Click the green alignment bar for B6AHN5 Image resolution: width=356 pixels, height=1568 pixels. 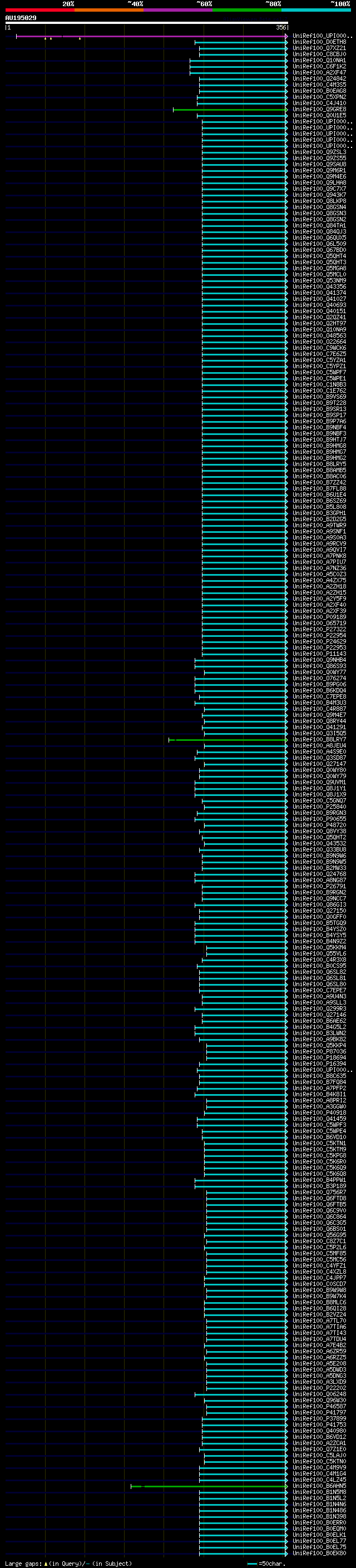209,1486
